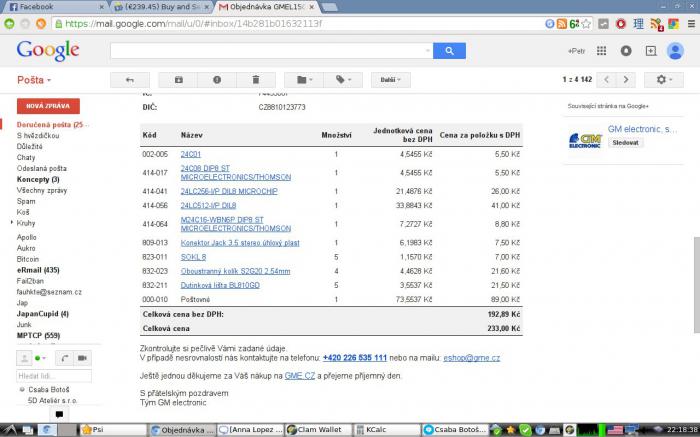Click the video camera hangout icon

83,358
